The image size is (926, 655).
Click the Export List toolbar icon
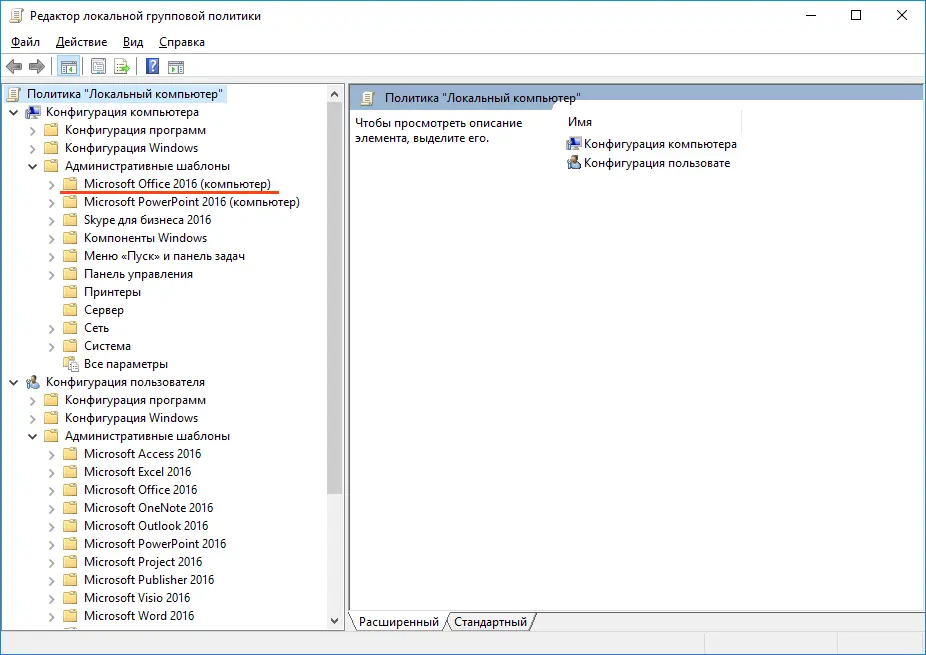[122, 67]
